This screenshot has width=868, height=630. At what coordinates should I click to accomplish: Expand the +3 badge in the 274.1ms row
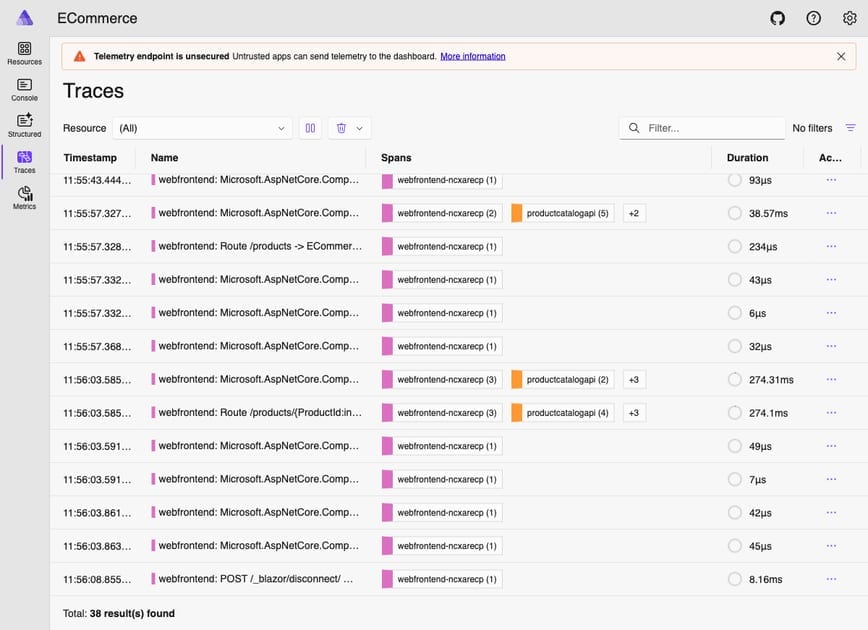point(634,412)
